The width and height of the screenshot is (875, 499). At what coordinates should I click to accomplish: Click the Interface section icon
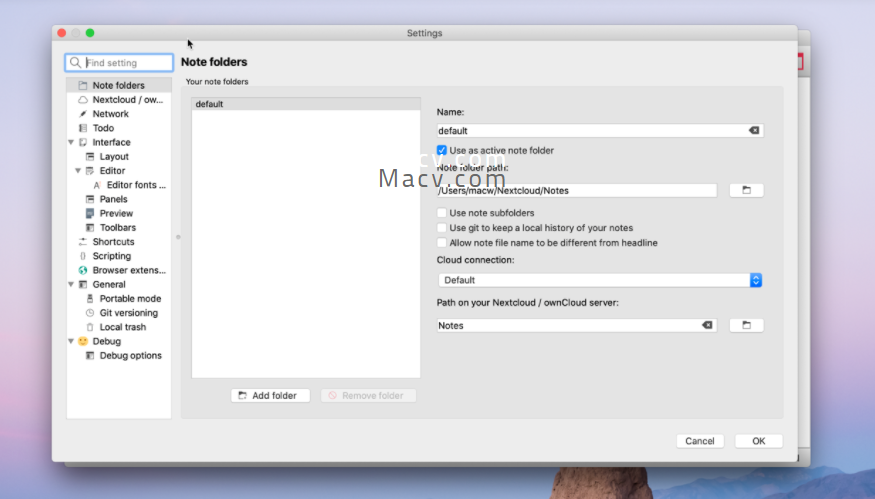[x=83, y=142]
